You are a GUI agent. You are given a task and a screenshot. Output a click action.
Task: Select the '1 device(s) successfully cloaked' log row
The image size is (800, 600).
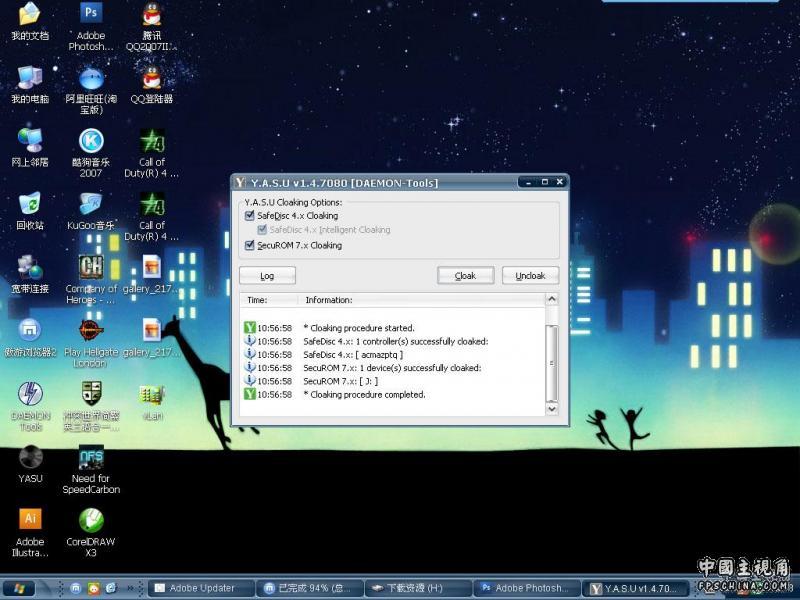(x=393, y=368)
